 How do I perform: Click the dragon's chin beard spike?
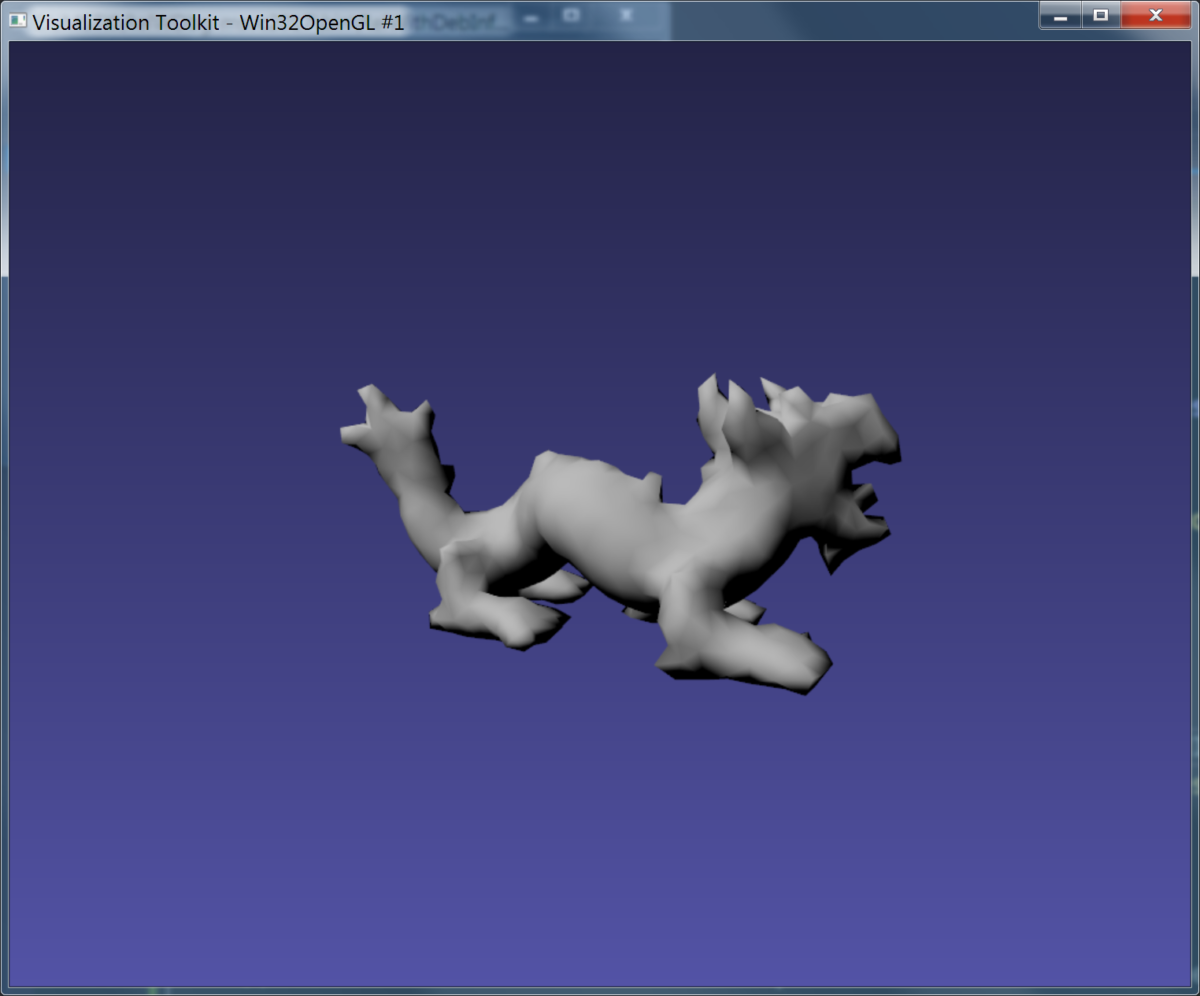point(833,555)
